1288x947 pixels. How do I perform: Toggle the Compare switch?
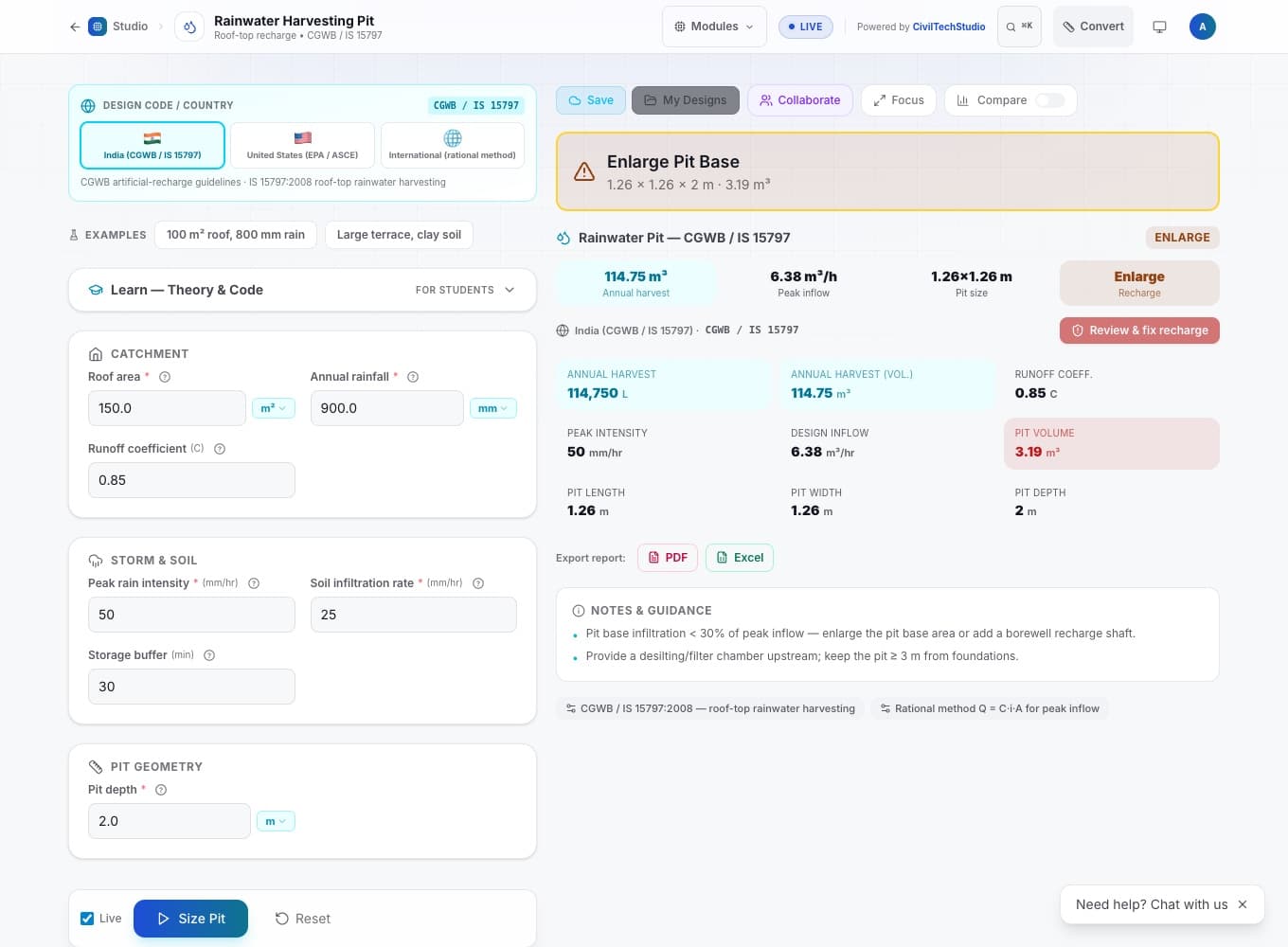tap(1050, 100)
